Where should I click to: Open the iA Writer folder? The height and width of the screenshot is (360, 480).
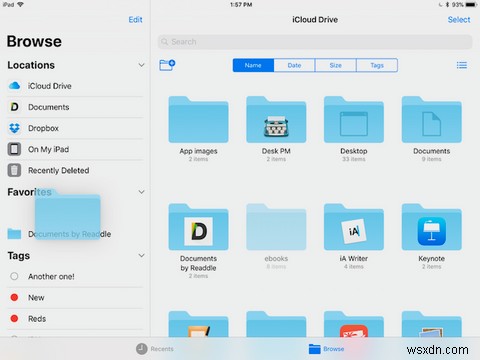(354, 227)
